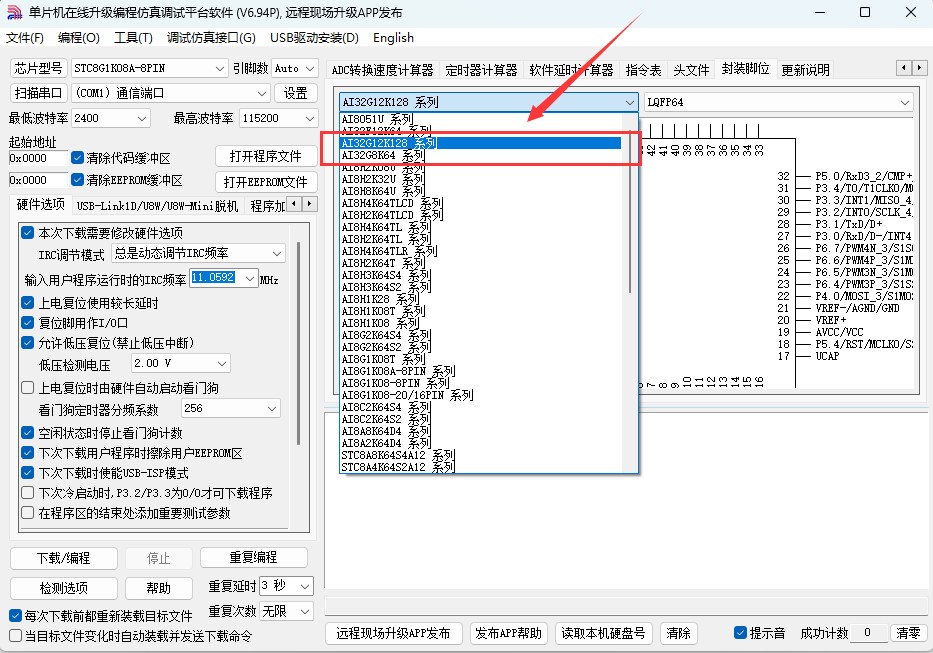Open the 文件(F) menu

coord(25,38)
